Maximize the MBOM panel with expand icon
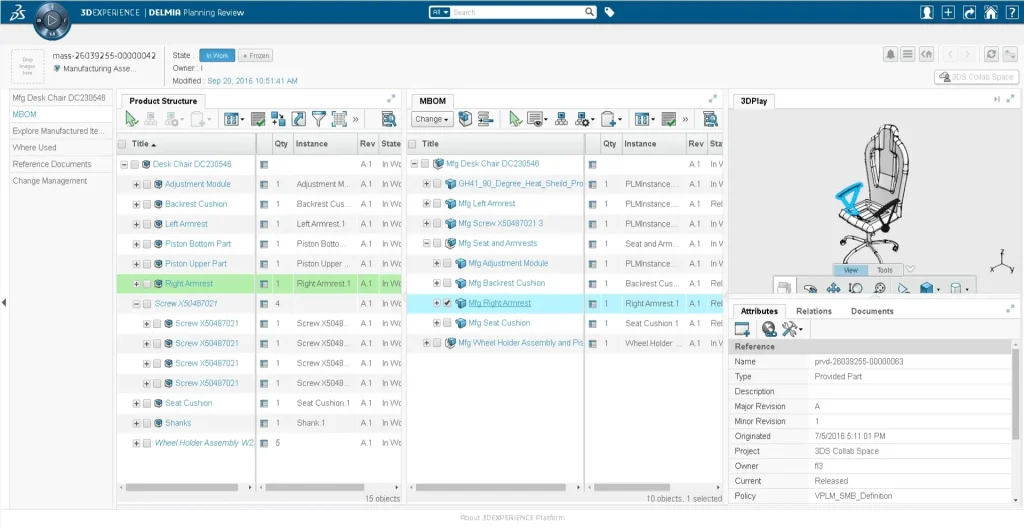The width and height of the screenshot is (1024, 528). (712, 99)
